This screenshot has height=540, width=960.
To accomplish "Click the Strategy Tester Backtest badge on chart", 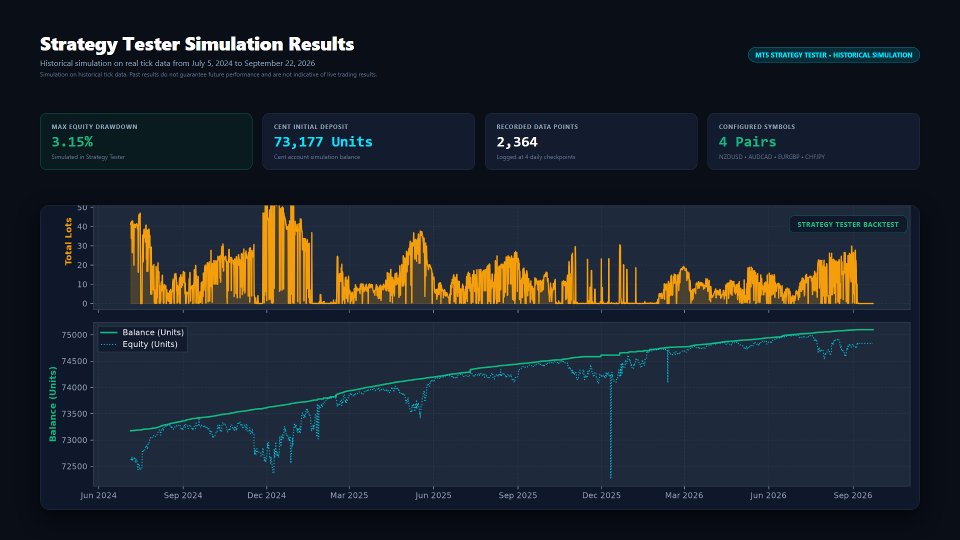I will click(848, 225).
